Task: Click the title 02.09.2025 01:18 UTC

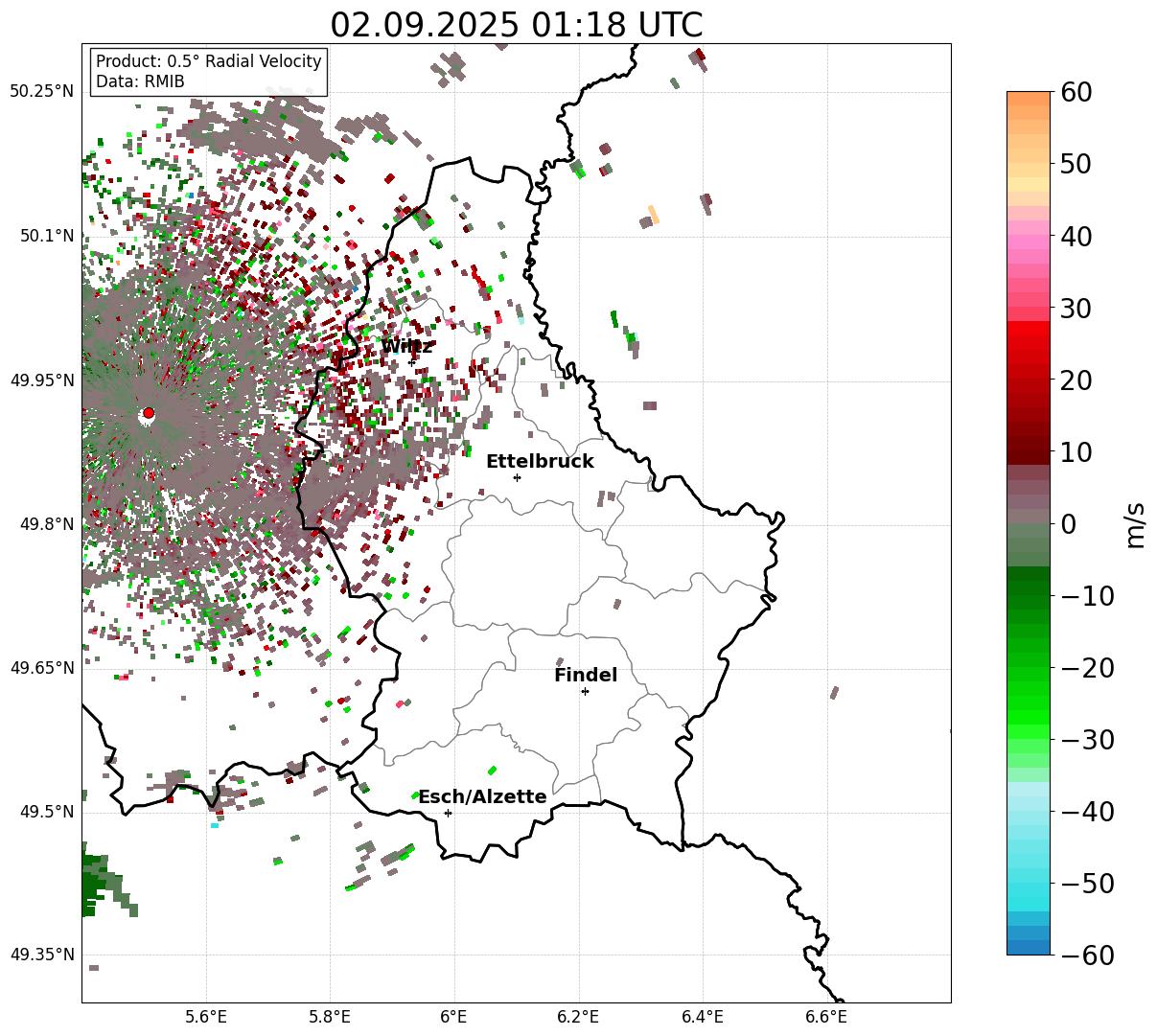Action: pyautogui.click(x=516, y=25)
